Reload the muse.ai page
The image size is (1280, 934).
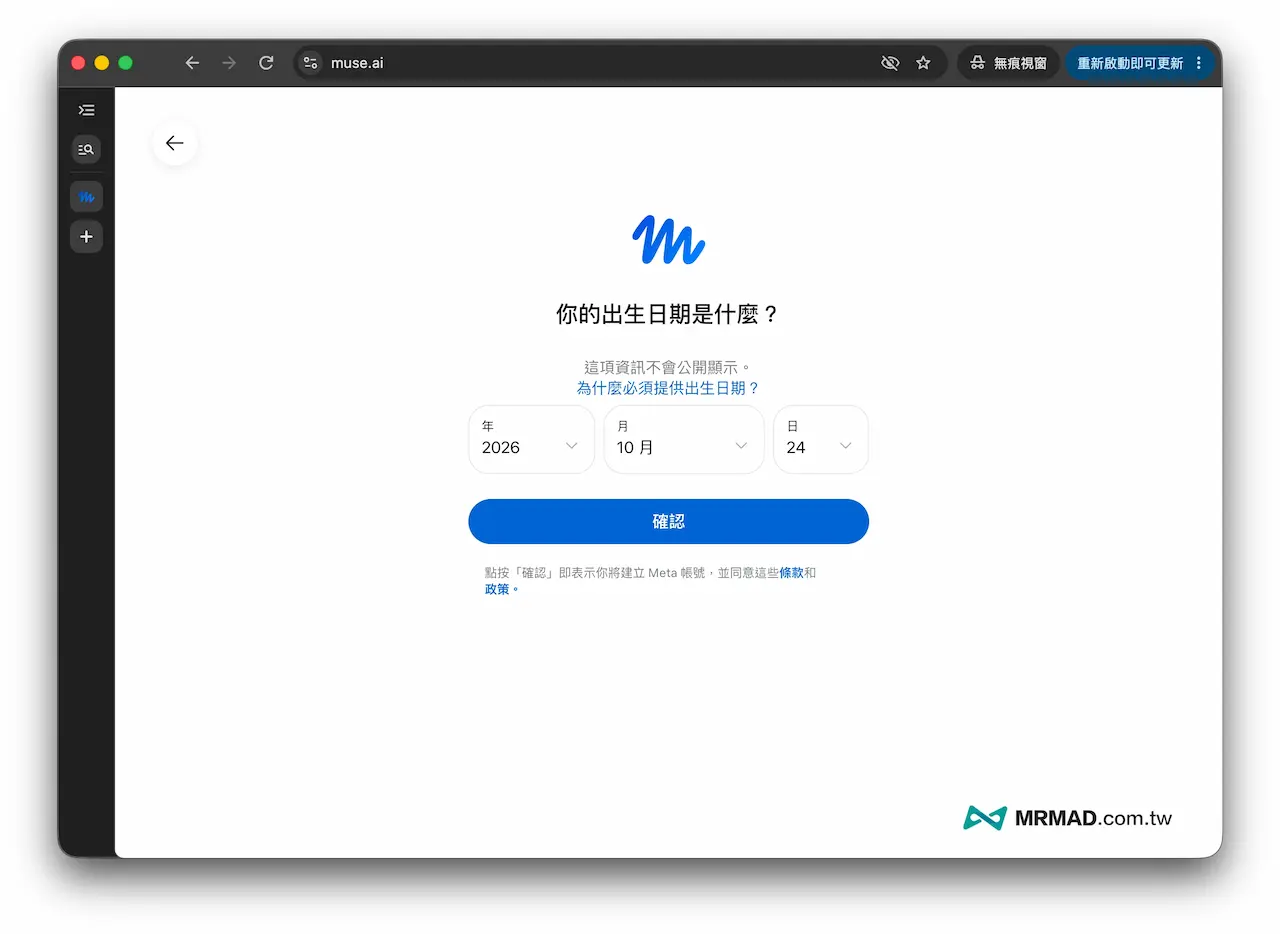pos(266,63)
